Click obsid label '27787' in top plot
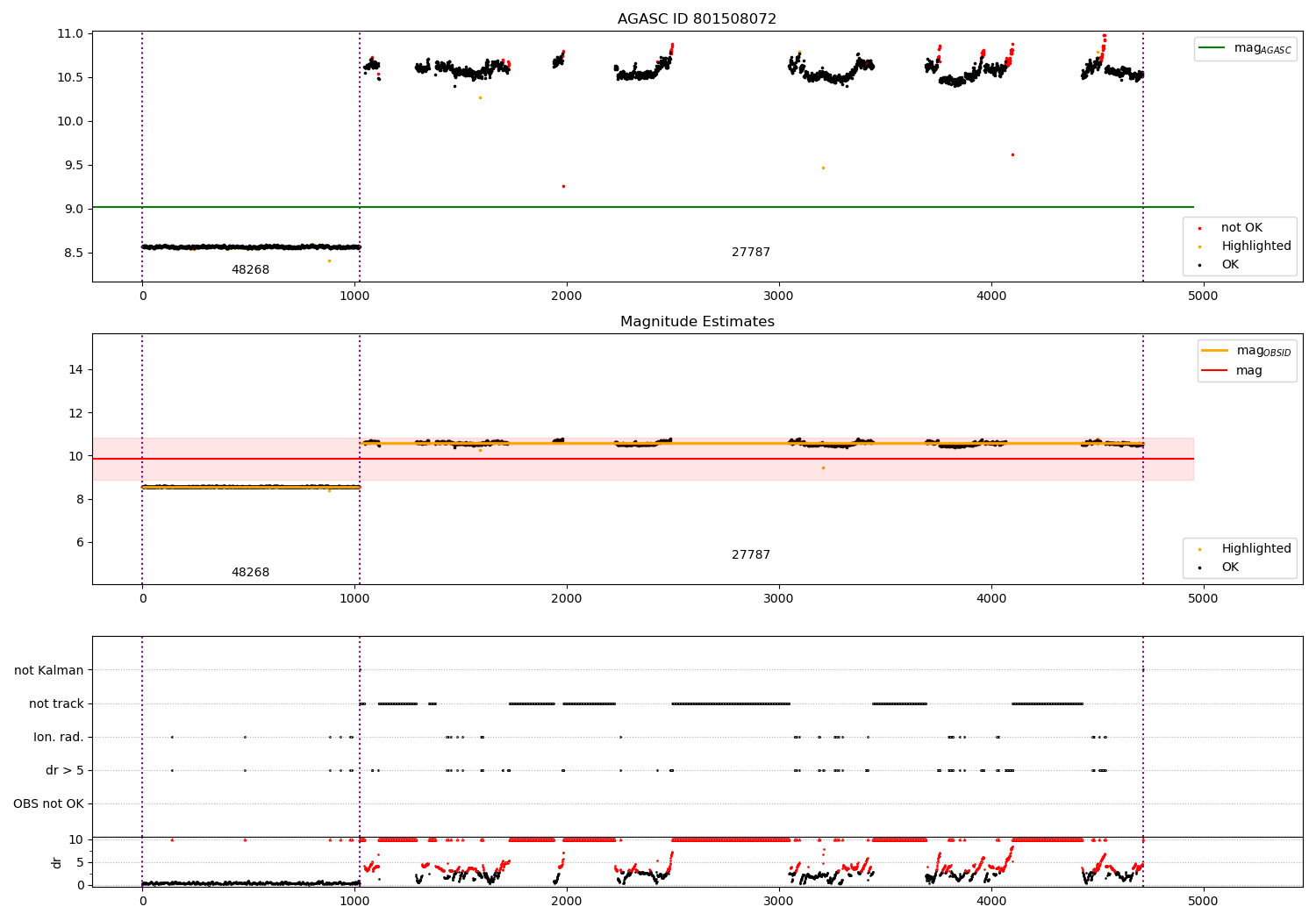The width and height of the screenshot is (1316, 921). tap(751, 253)
